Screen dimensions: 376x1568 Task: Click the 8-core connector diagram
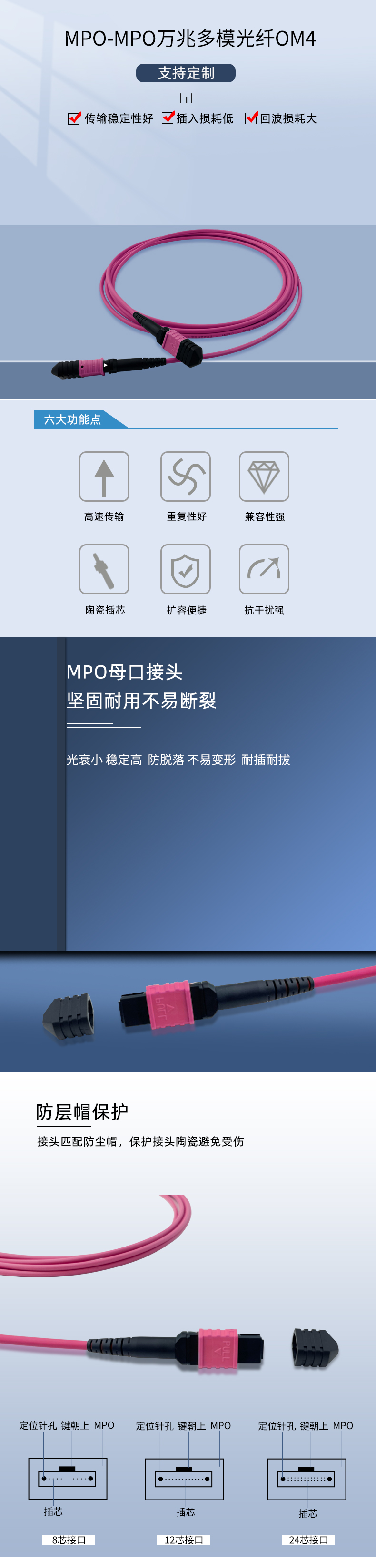(68, 1479)
